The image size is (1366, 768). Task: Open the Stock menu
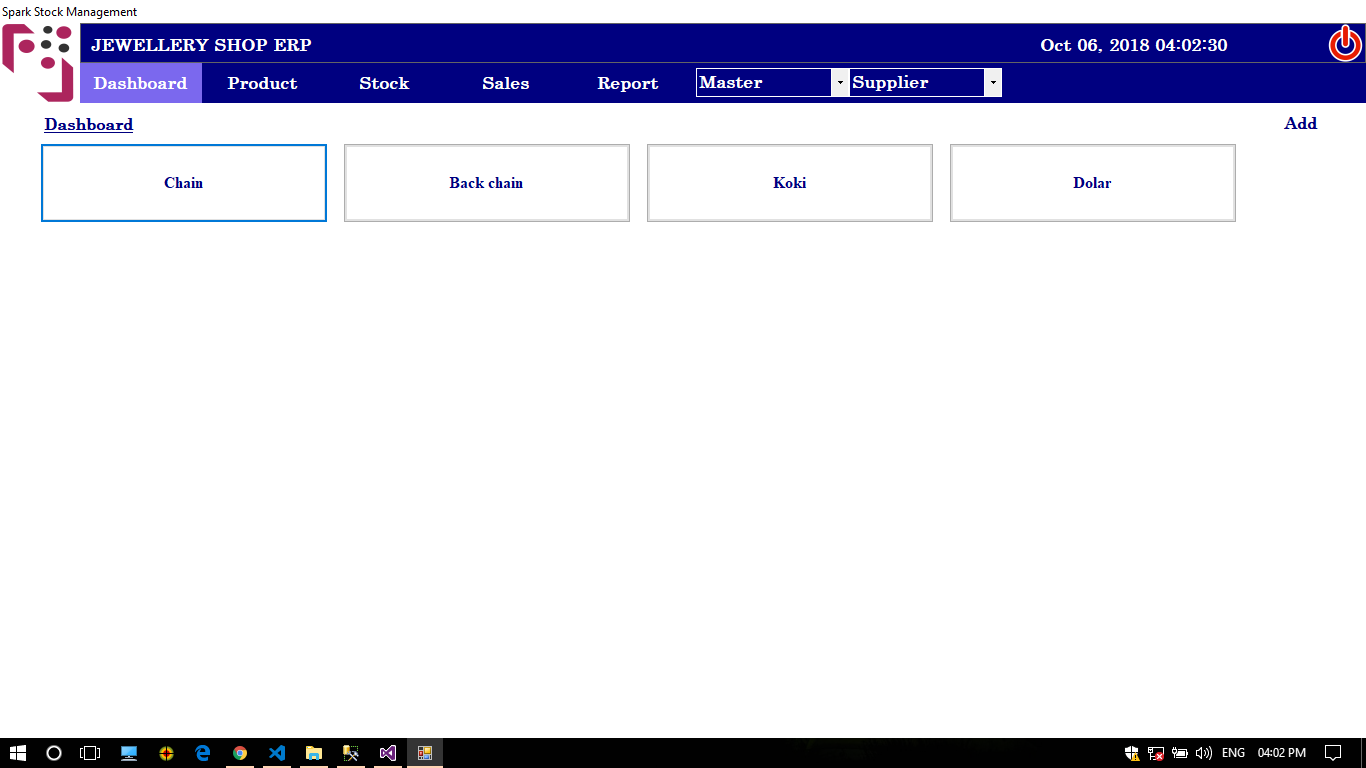pos(384,83)
